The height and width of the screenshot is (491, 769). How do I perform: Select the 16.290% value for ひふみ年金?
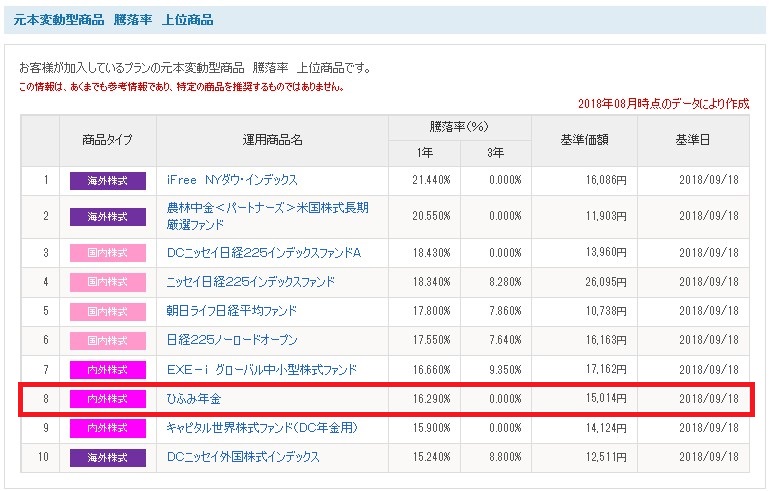click(x=431, y=399)
